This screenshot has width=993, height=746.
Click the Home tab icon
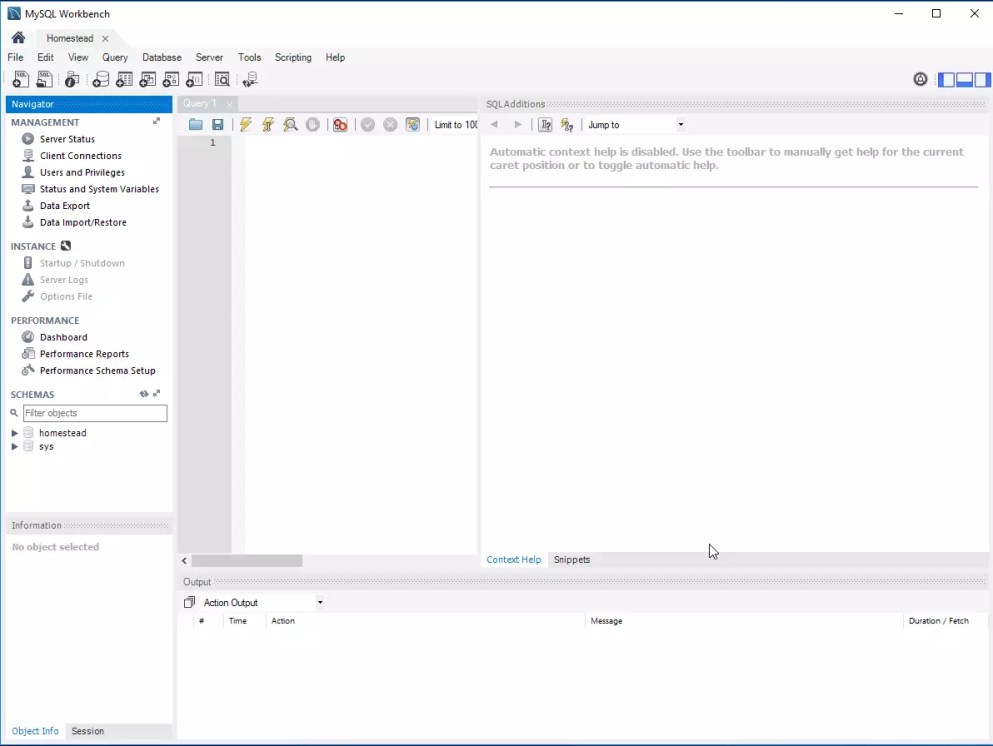[18, 38]
